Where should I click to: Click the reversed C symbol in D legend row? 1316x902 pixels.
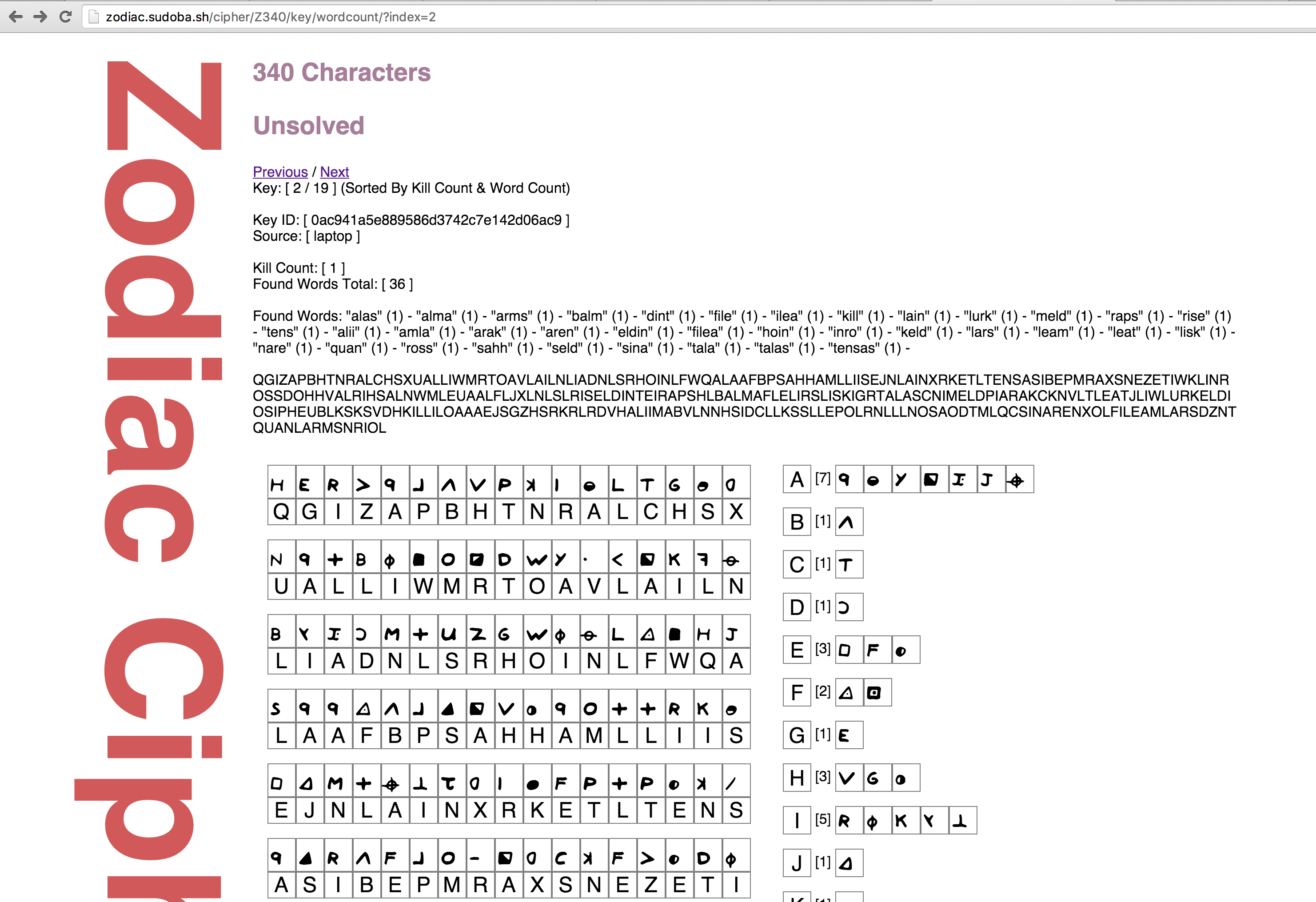click(849, 607)
